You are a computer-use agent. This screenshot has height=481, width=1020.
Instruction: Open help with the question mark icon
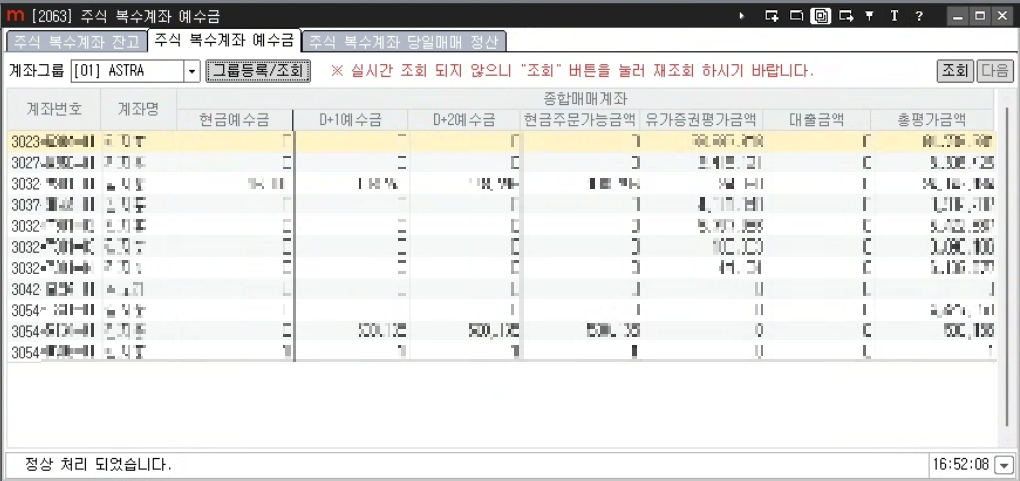pyautogui.click(x=918, y=16)
